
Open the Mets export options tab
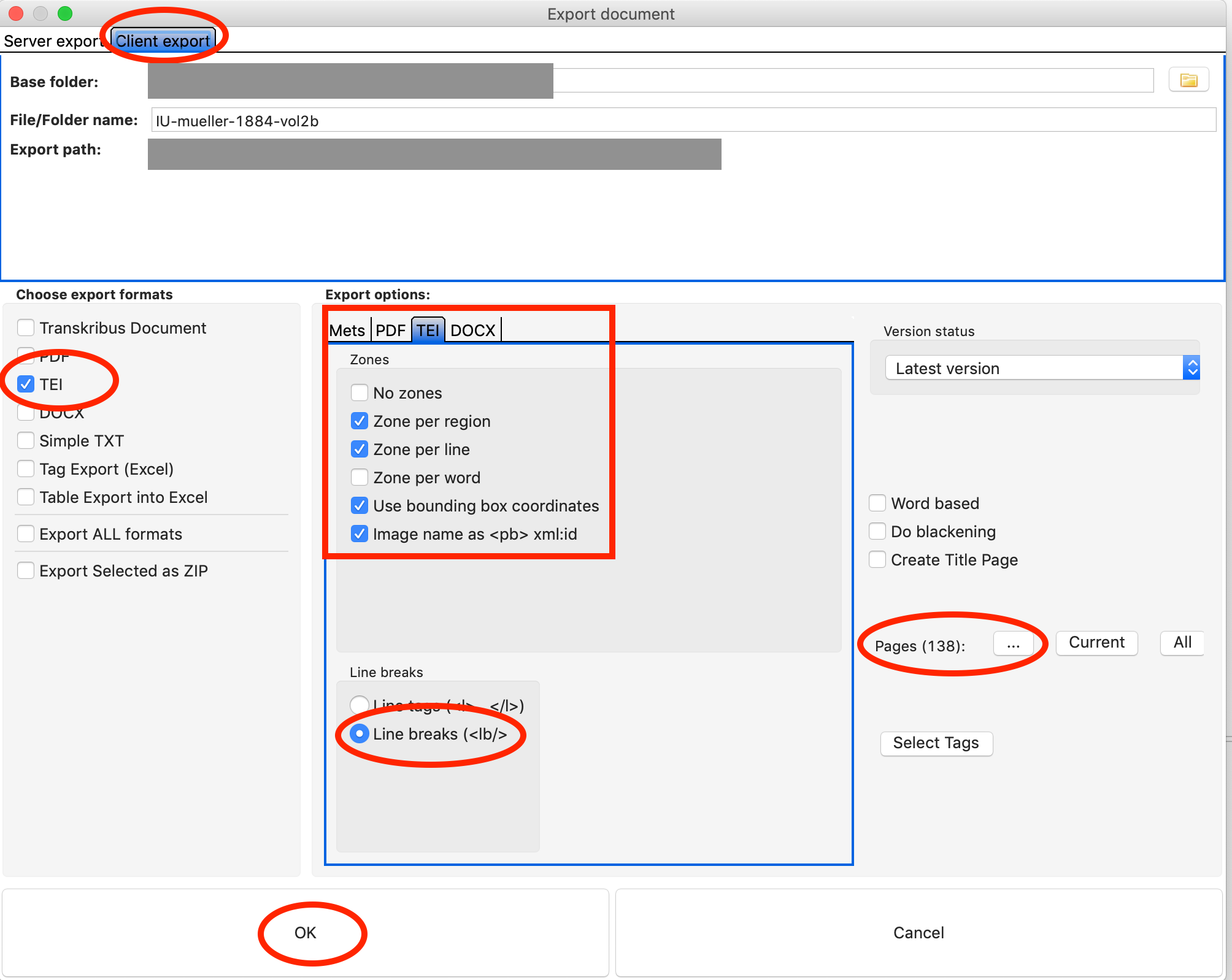[x=347, y=330]
